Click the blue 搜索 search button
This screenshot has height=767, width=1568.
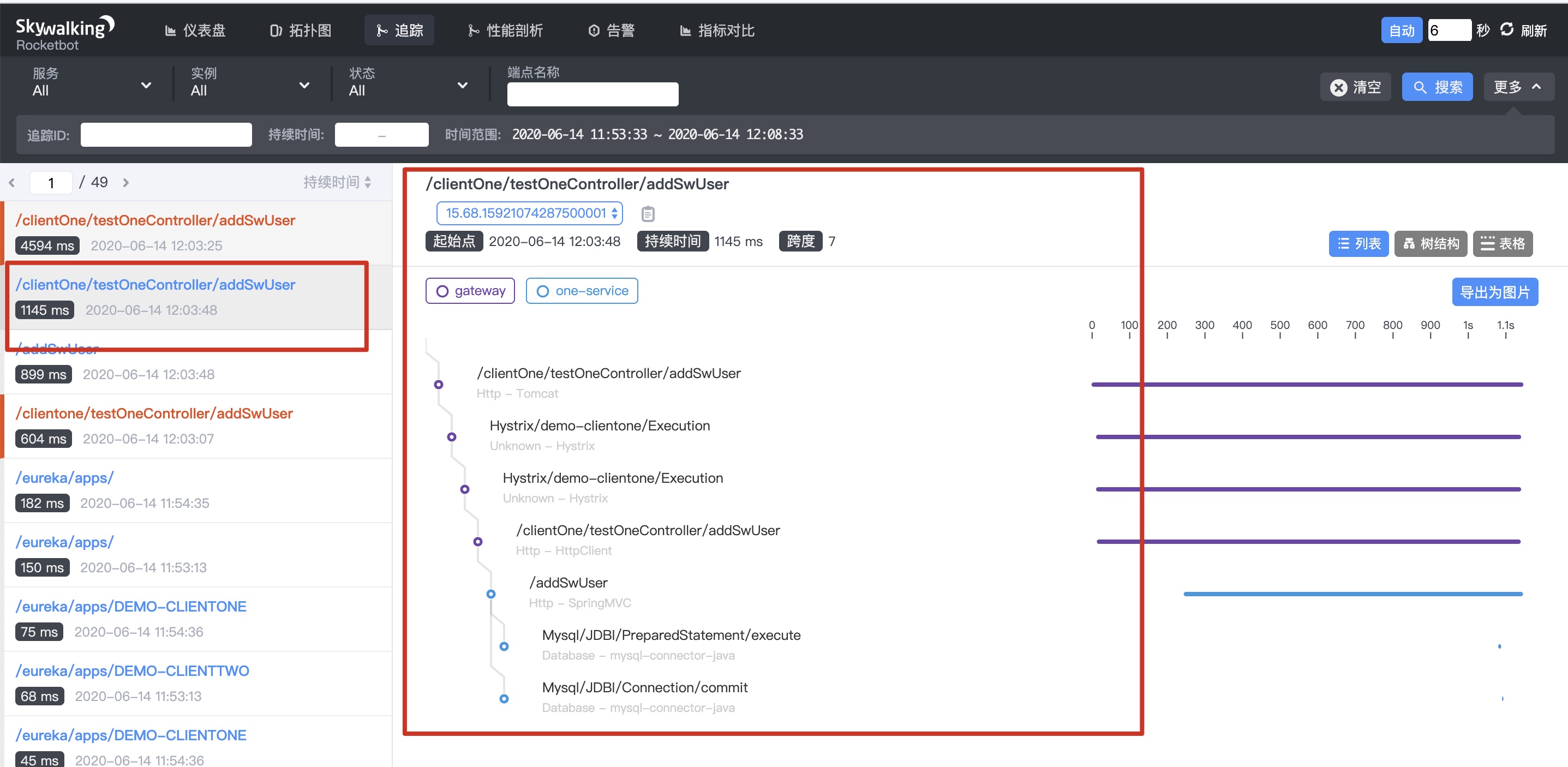coord(1437,87)
